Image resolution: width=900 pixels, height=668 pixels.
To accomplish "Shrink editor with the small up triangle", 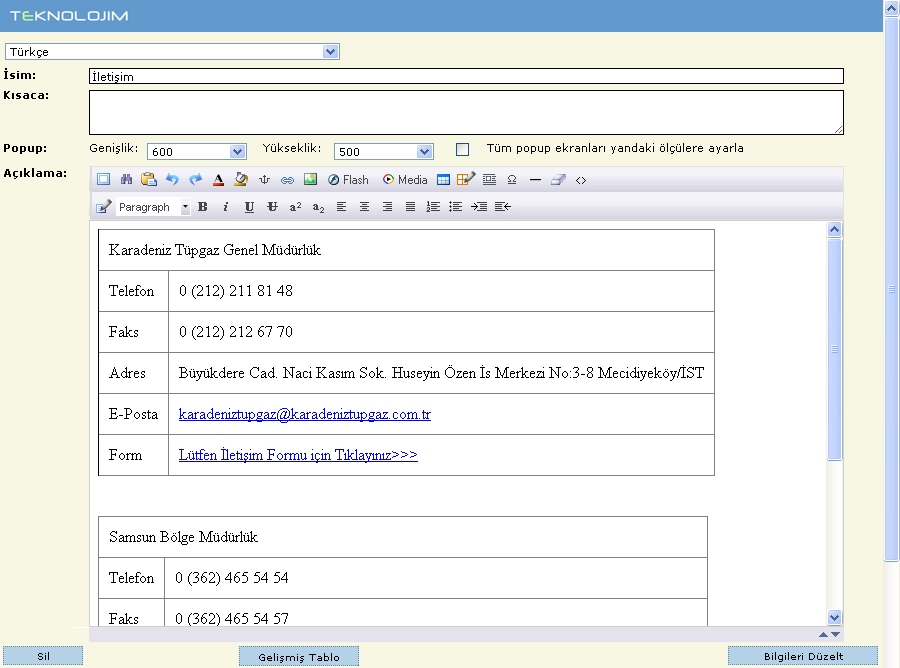I will pos(824,634).
